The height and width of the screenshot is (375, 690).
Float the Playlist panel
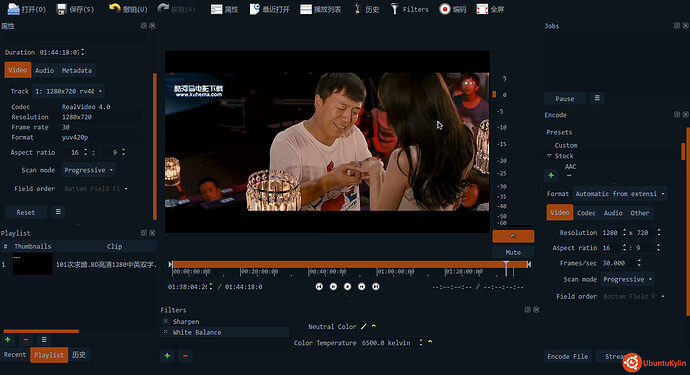click(x=143, y=233)
